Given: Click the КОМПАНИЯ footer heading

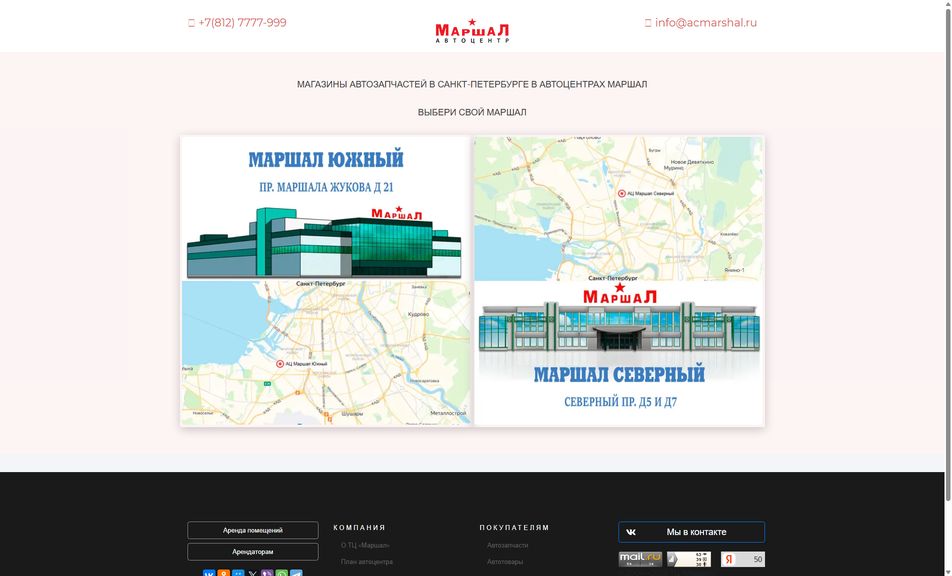Looking at the screenshot, I should click(359, 527).
